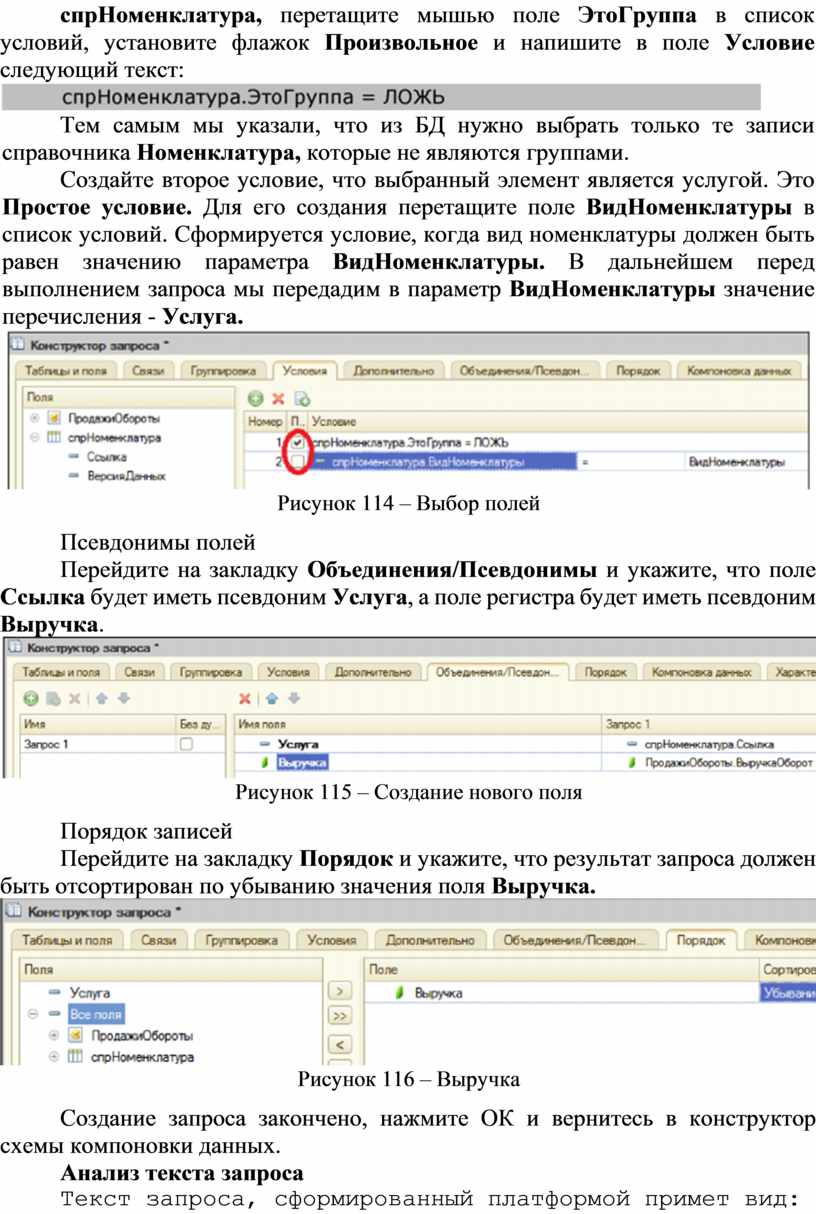
Task: Click the left arrow remove-field button
Action: (341, 1044)
